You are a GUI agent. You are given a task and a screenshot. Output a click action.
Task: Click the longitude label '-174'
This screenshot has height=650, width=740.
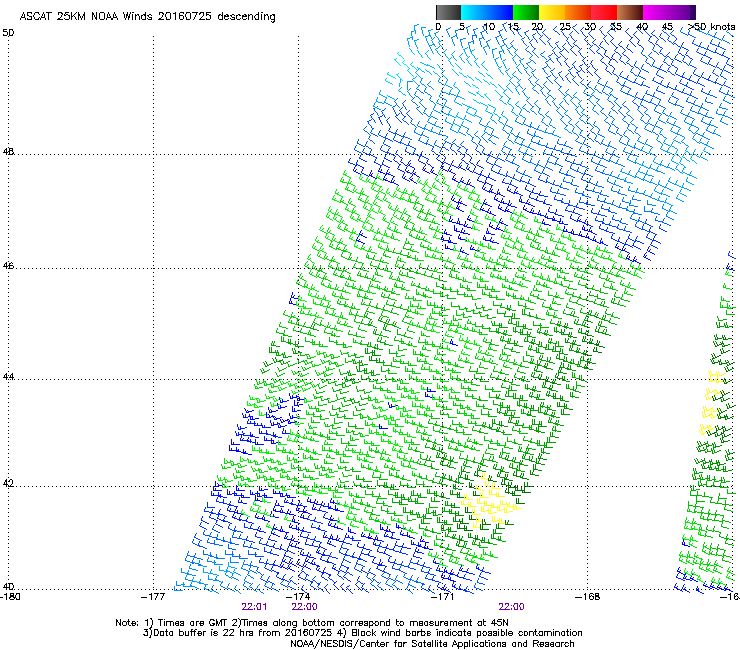coord(298,597)
